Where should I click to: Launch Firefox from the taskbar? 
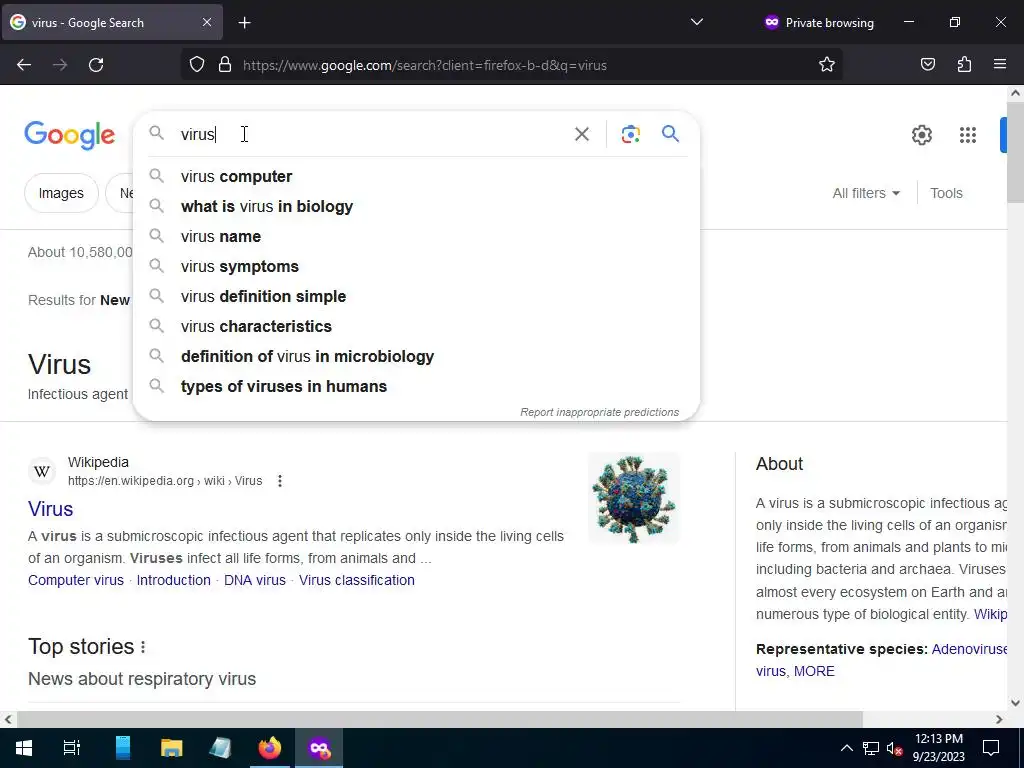pos(269,748)
